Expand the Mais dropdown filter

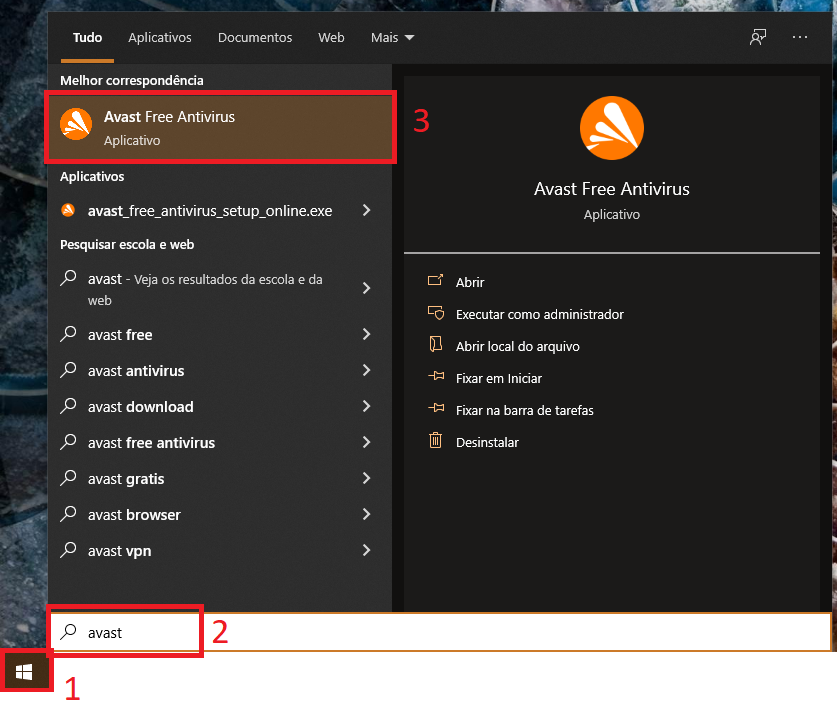(x=392, y=38)
